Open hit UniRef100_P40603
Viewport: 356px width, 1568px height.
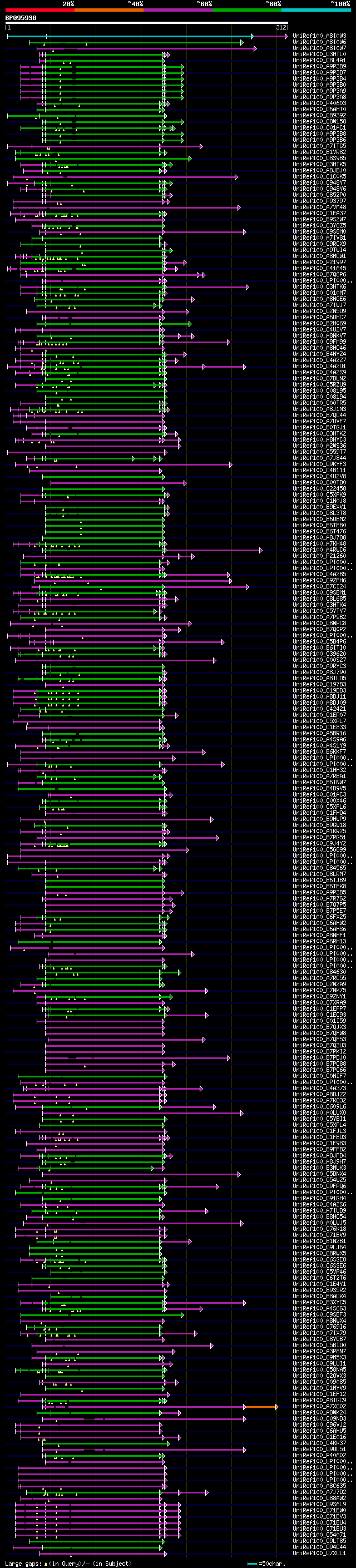pos(319,103)
